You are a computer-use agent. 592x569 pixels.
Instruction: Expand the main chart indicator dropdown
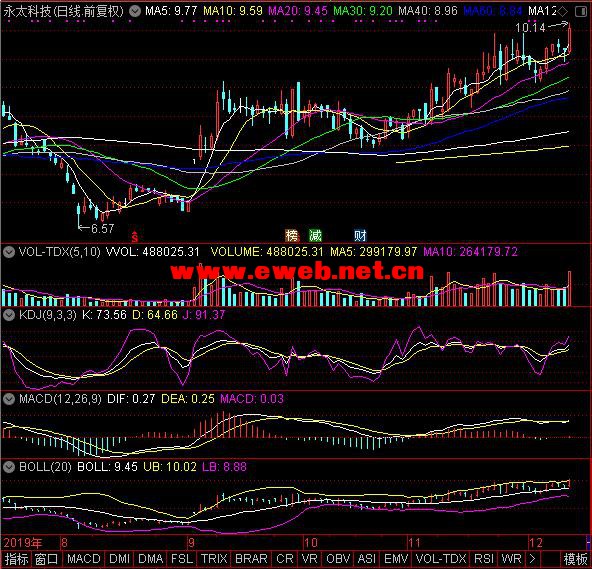(135, 11)
